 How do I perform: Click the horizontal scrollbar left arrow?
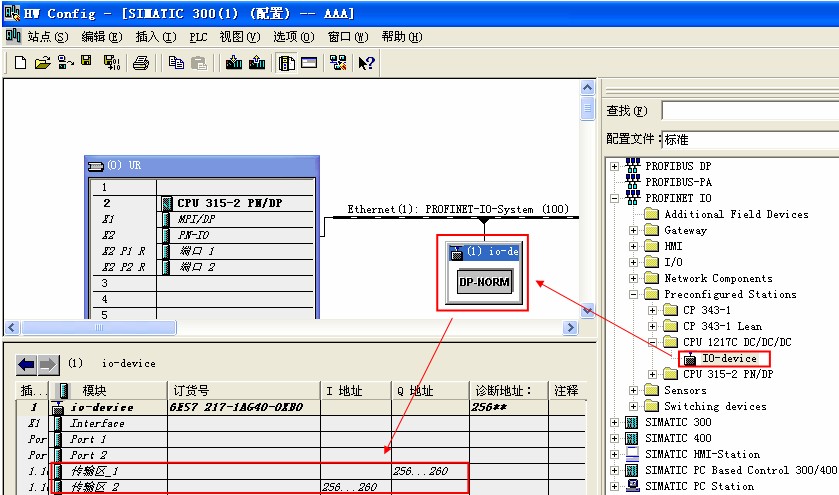tap(12, 328)
